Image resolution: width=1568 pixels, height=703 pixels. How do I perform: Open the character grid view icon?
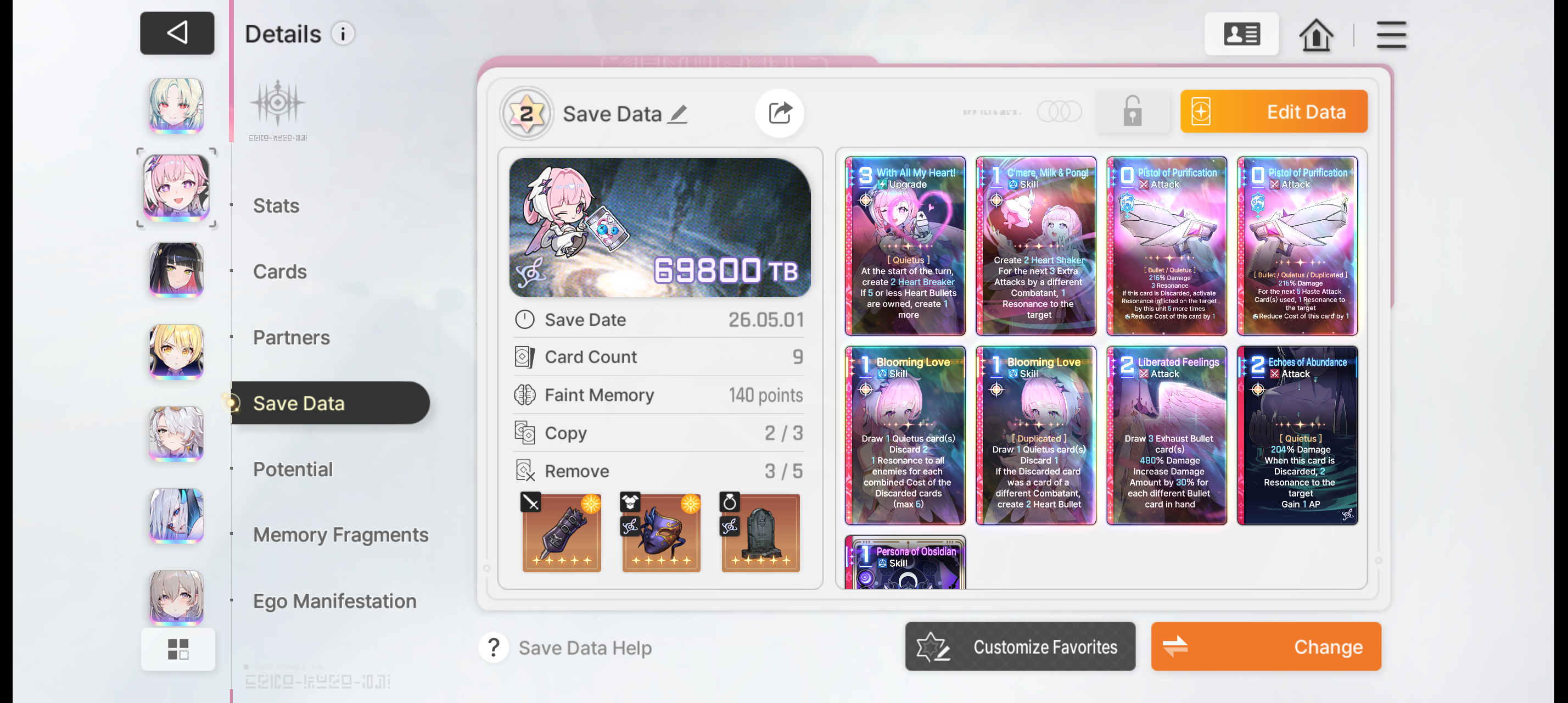click(178, 649)
